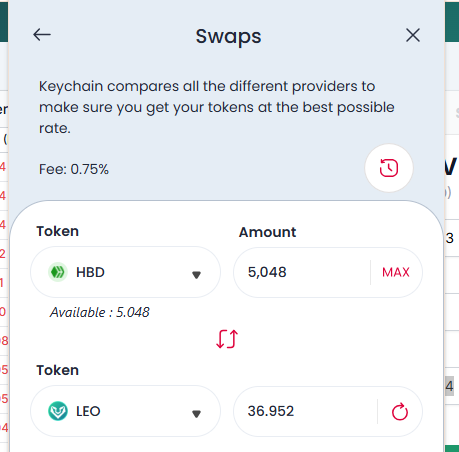Image resolution: width=459 pixels, height=452 pixels.
Task: Open the swap history clock icon
Action: (x=389, y=168)
